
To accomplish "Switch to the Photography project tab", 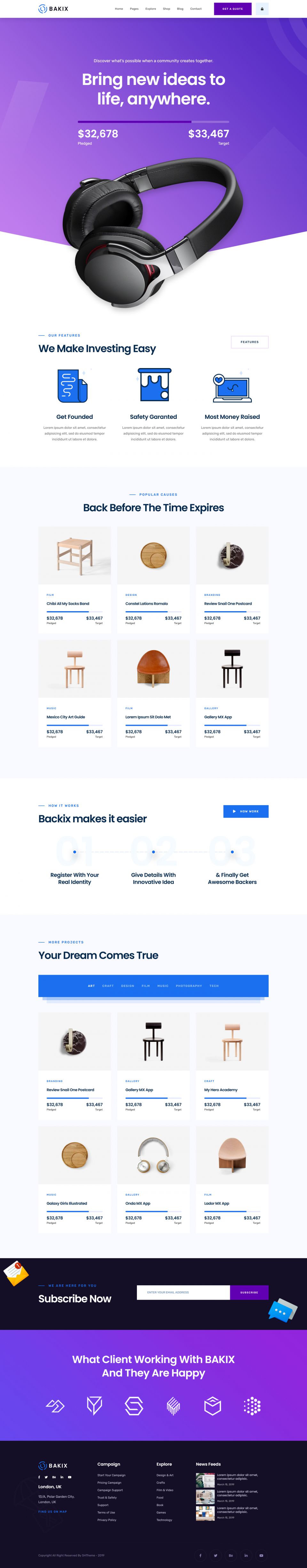I will [189, 986].
